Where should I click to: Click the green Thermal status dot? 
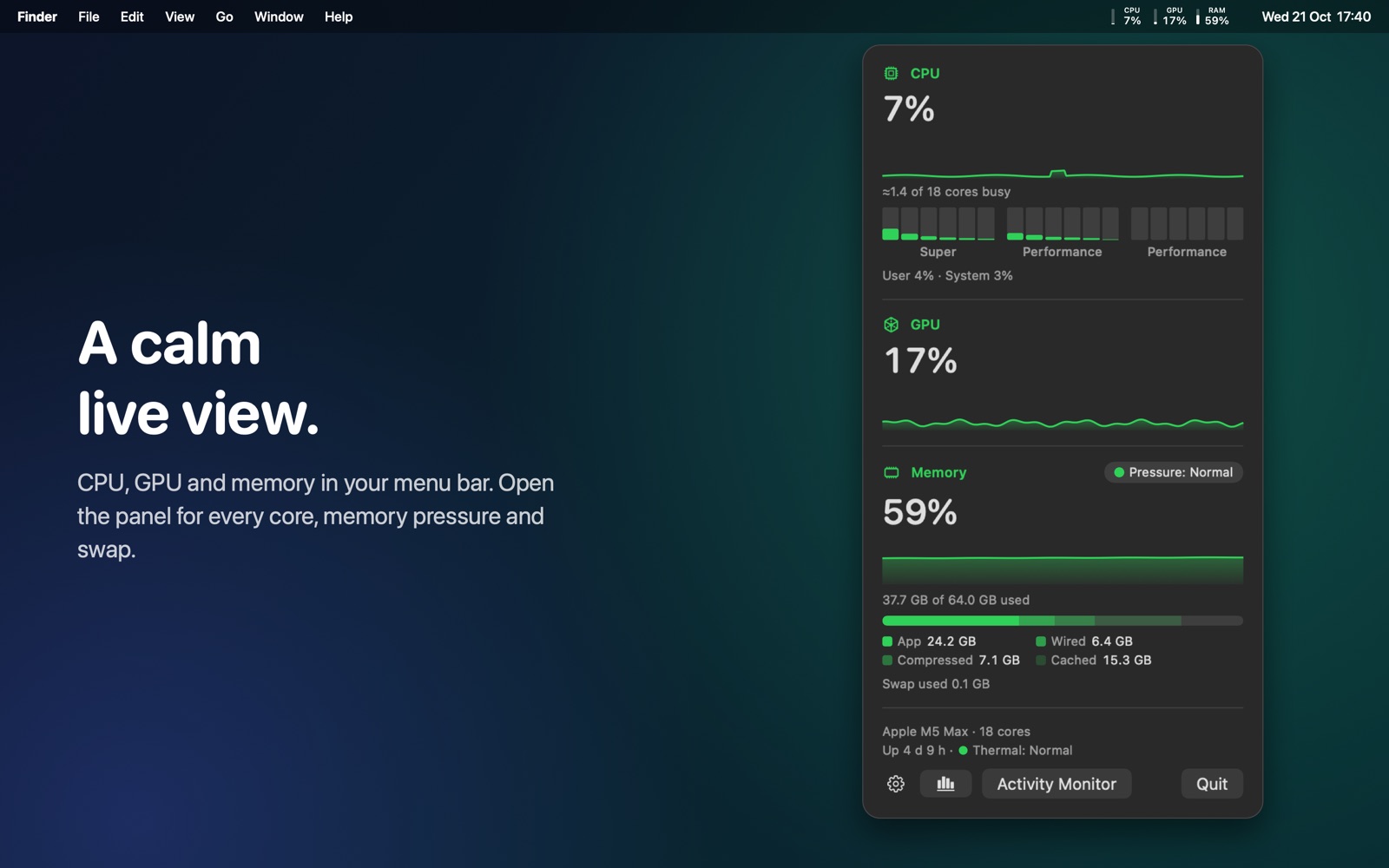(x=963, y=751)
